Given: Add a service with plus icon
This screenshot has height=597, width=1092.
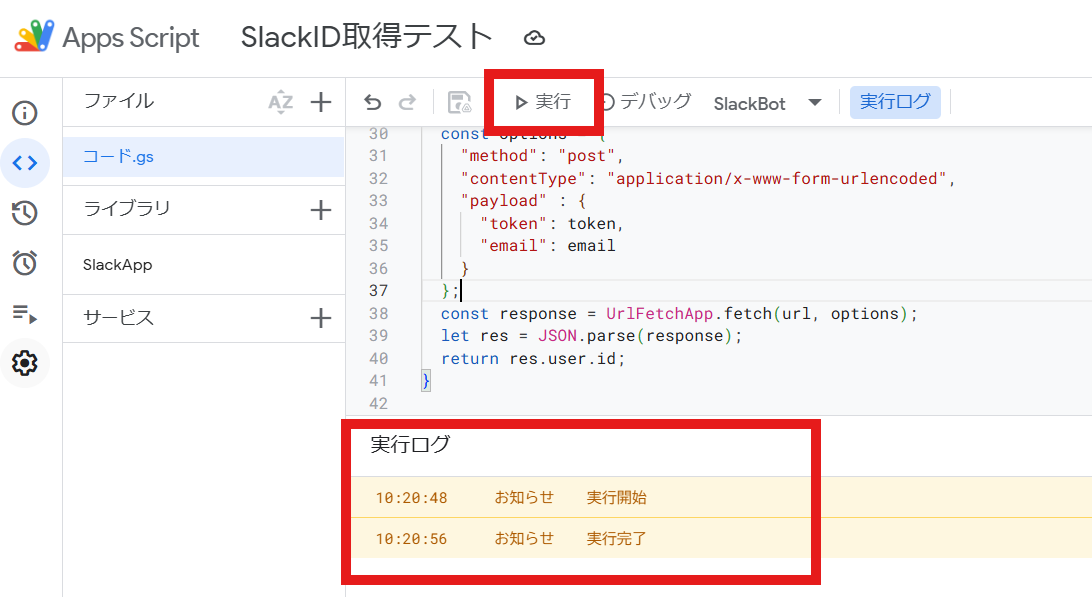Looking at the screenshot, I should (320, 318).
